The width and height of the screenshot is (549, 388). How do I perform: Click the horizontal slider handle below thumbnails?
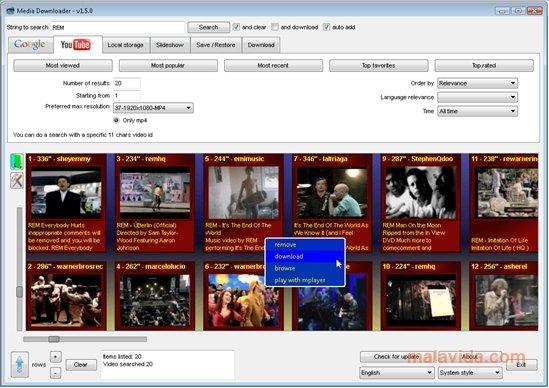tap(54, 339)
